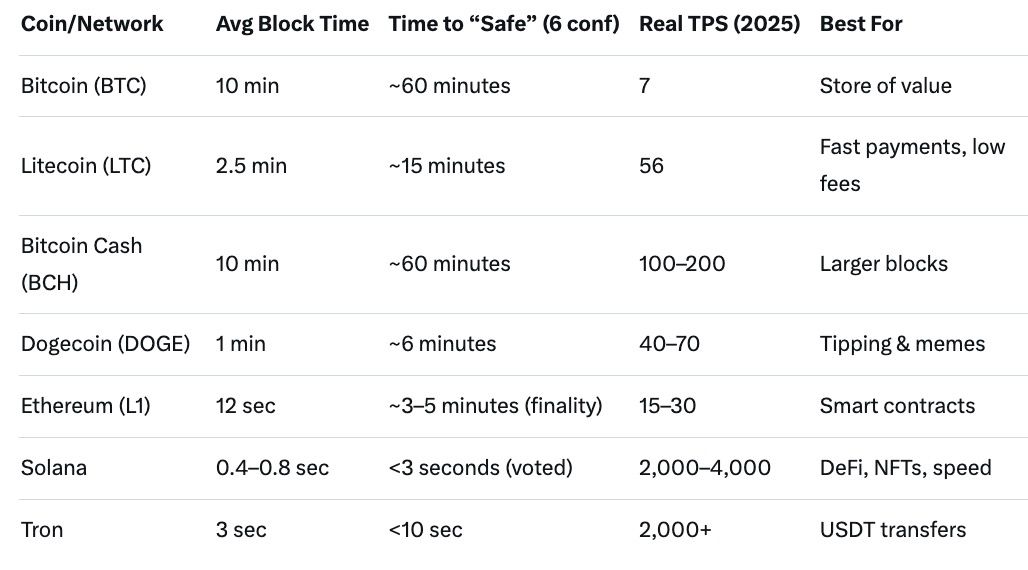Select the Solana row name
The width and height of the screenshot is (1028, 570).
pyautogui.click(x=54, y=468)
